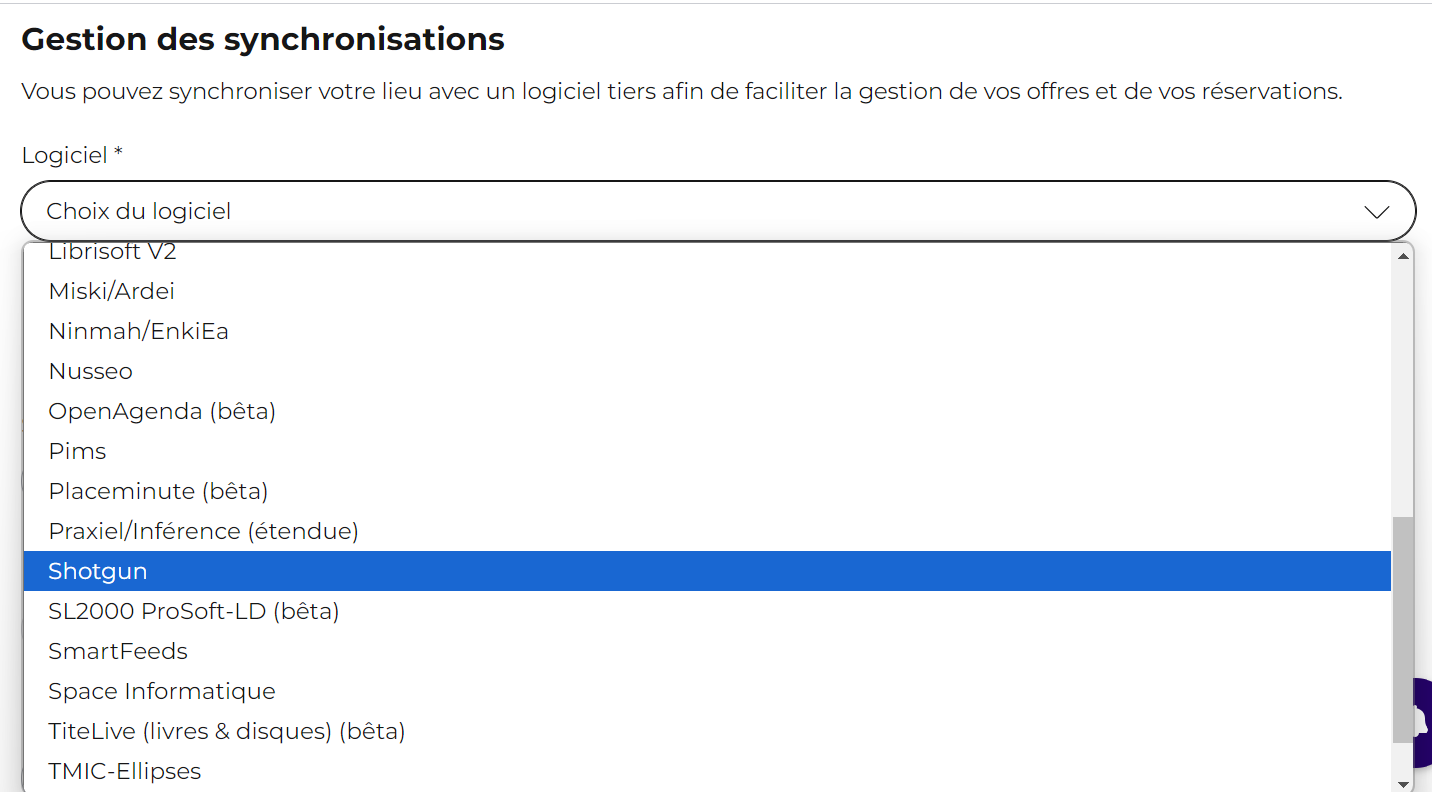1432x792 pixels.
Task: Select OpenAgenda (bêta) option
Action: (x=707, y=411)
